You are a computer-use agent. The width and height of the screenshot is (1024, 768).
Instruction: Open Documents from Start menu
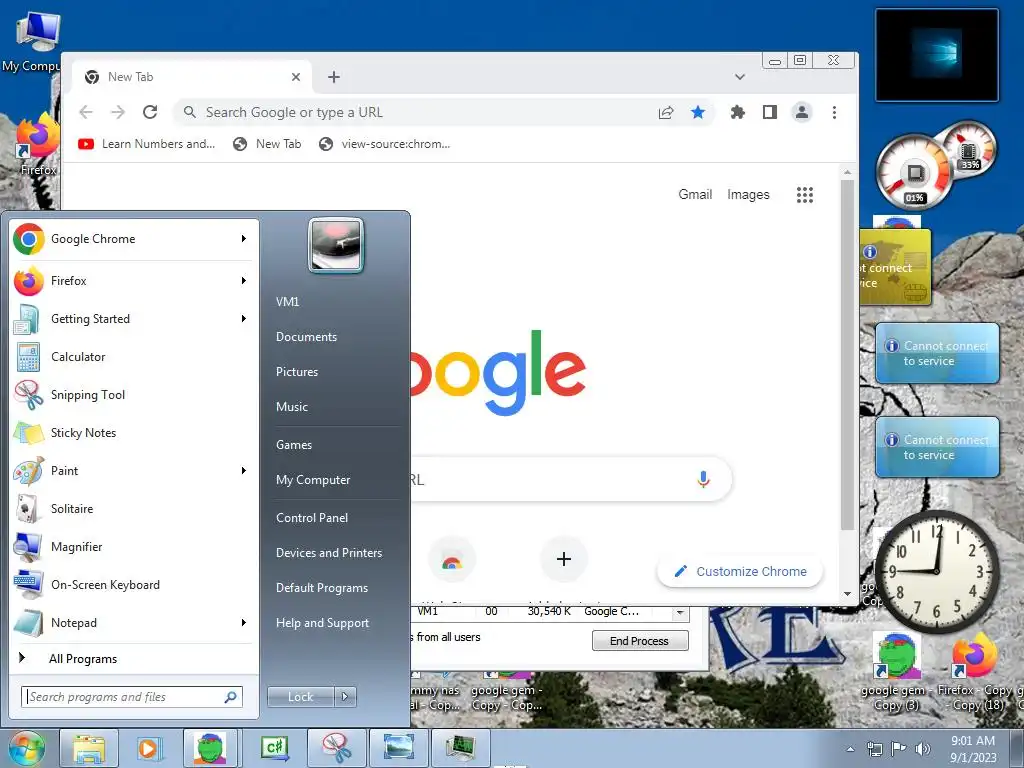pyautogui.click(x=306, y=337)
